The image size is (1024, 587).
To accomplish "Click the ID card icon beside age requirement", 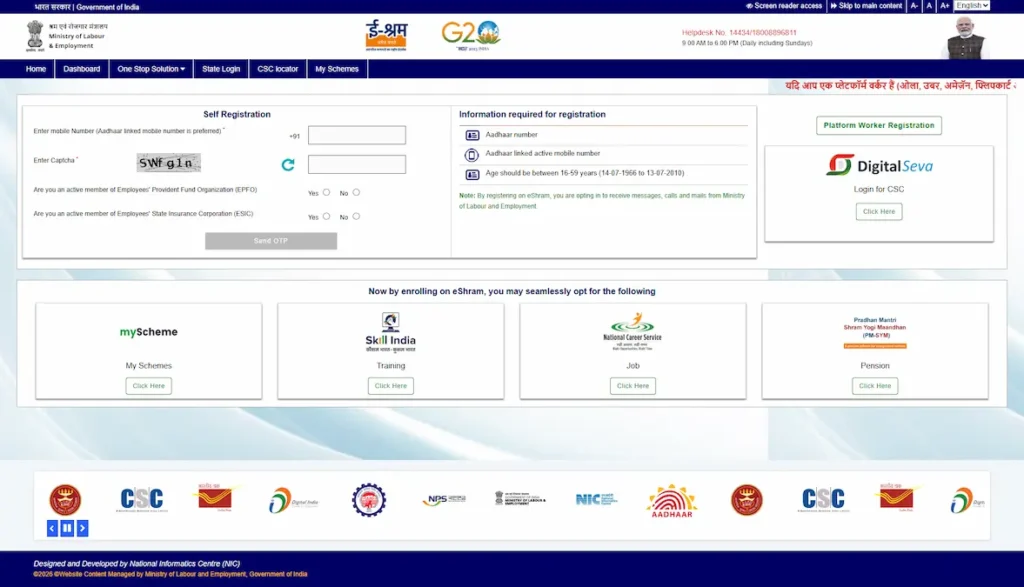I will click(x=472, y=174).
